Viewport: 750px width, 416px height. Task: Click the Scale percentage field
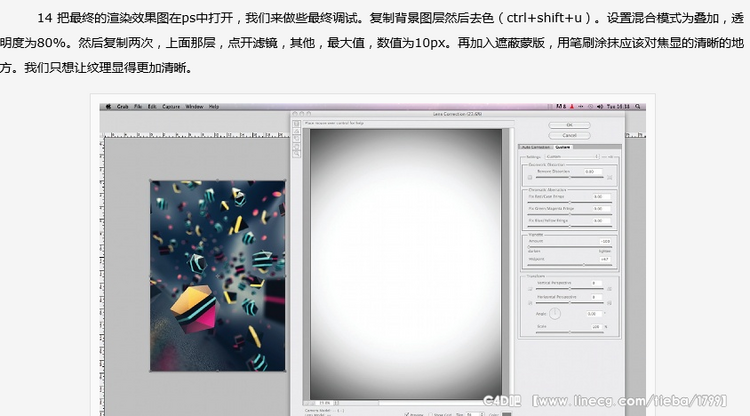596,327
